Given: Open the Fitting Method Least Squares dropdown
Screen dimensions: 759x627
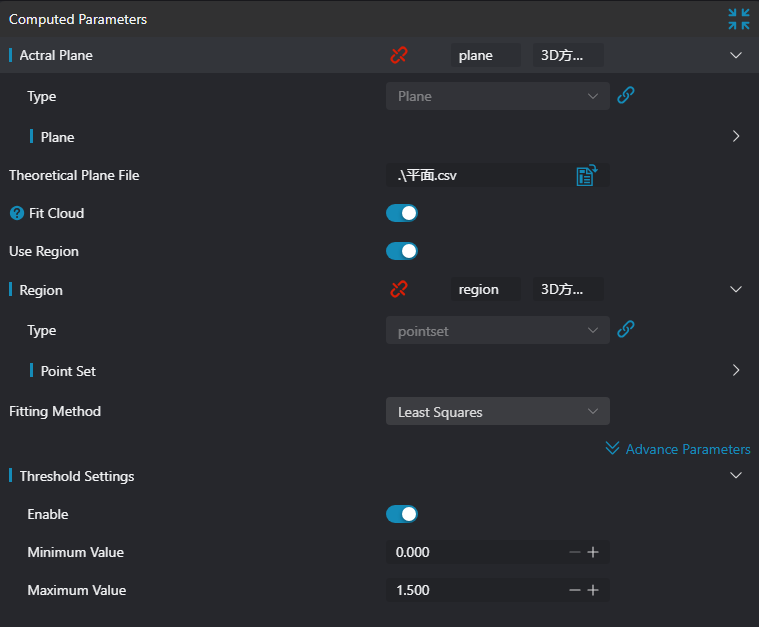Looking at the screenshot, I should coord(498,412).
